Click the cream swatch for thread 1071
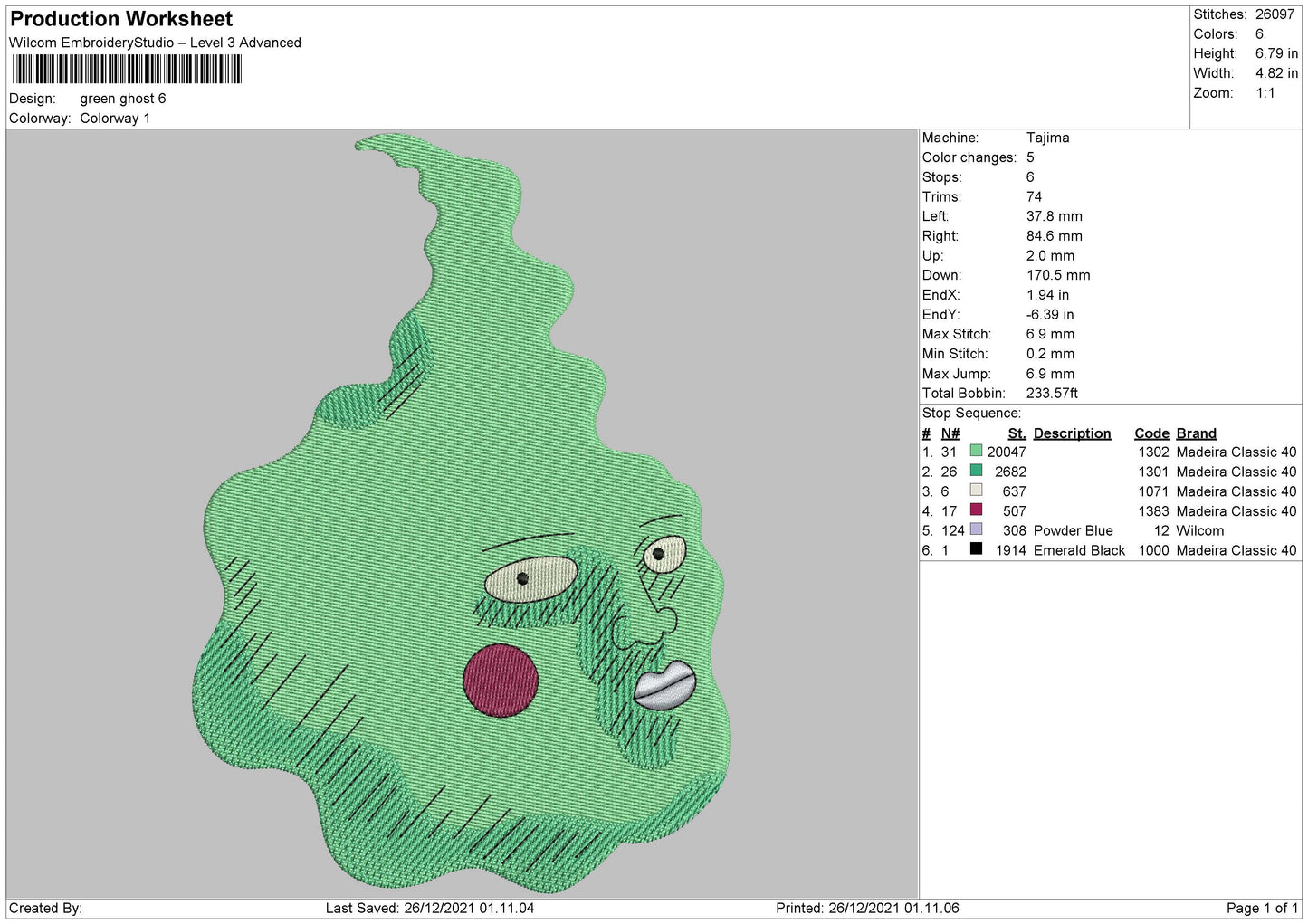Viewport: 1308px width, 924px height. tap(976, 491)
